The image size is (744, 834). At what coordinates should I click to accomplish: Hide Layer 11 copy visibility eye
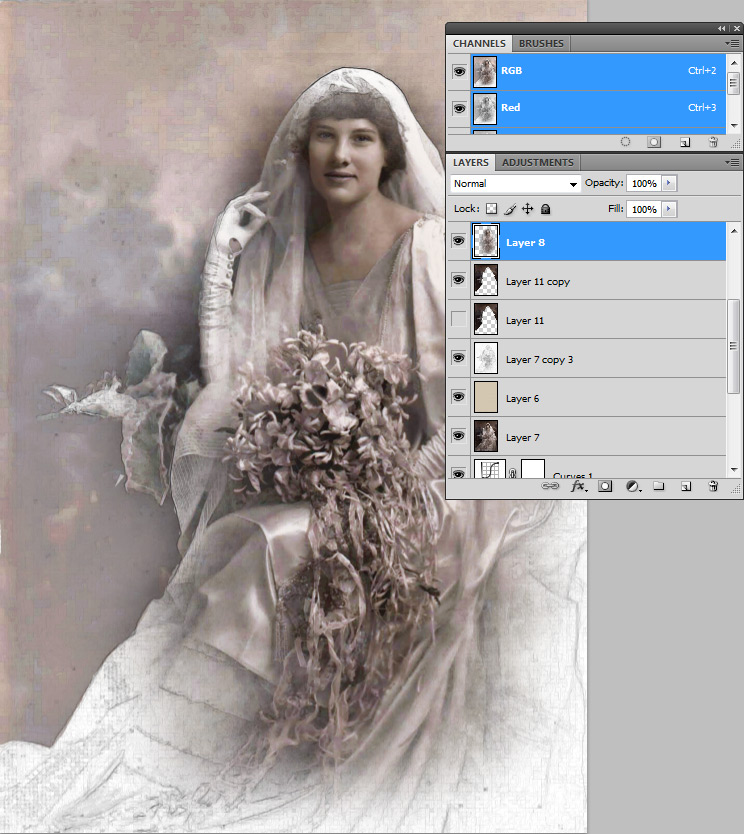(458, 280)
